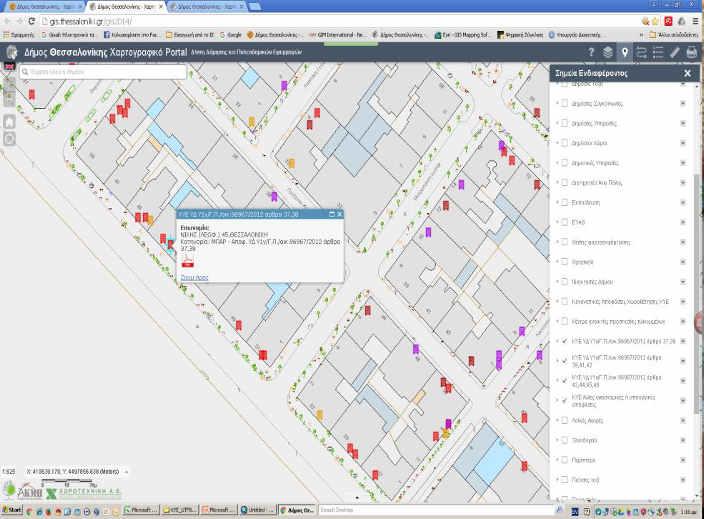Open the other bookmarks folder at right
The height and width of the screenshot is (519, 704).
[x=673, y=35]
